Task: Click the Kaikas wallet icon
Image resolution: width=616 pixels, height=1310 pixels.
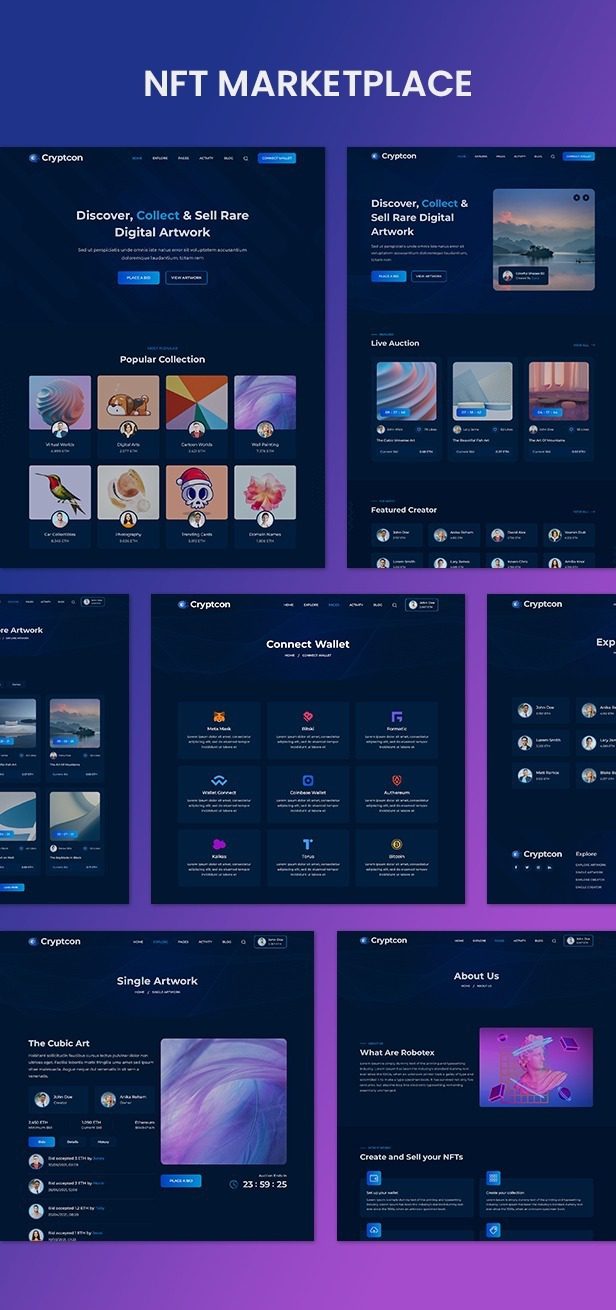Action: click(219, 844)
